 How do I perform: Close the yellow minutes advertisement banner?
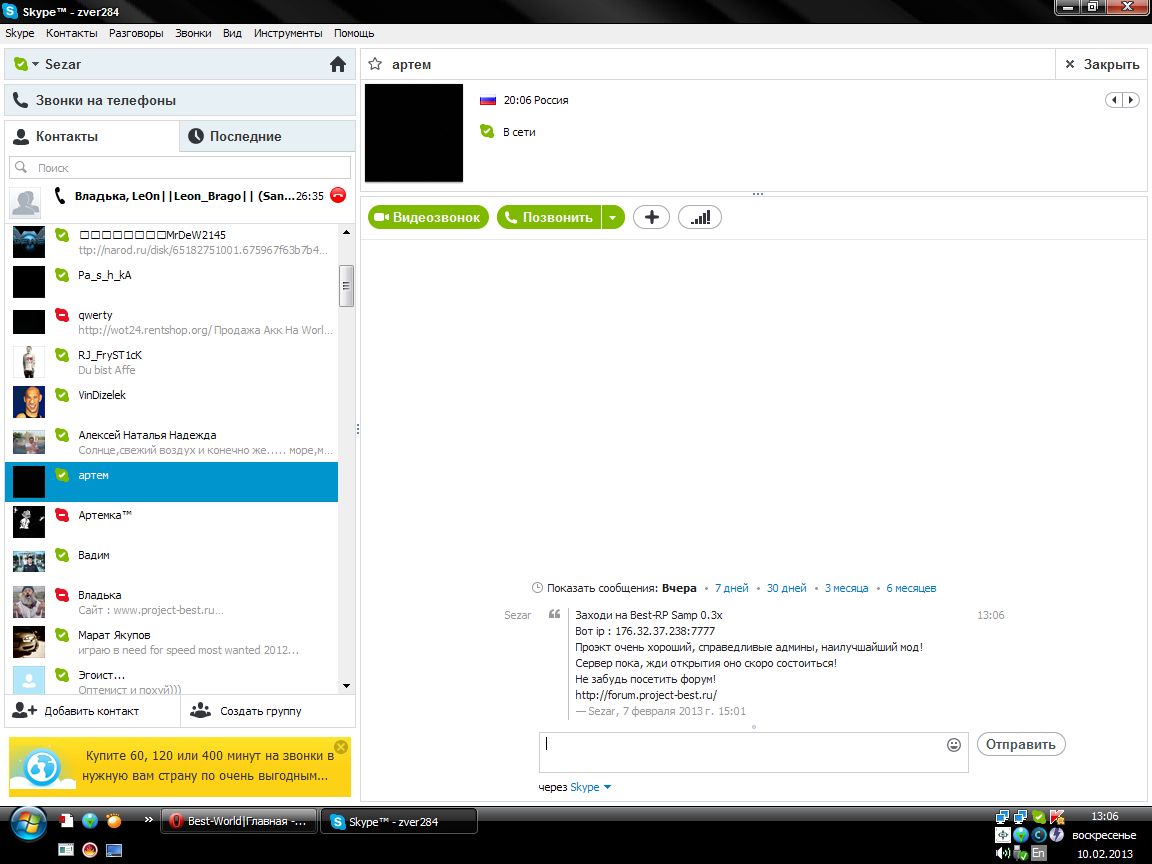[x=341, y=747]
